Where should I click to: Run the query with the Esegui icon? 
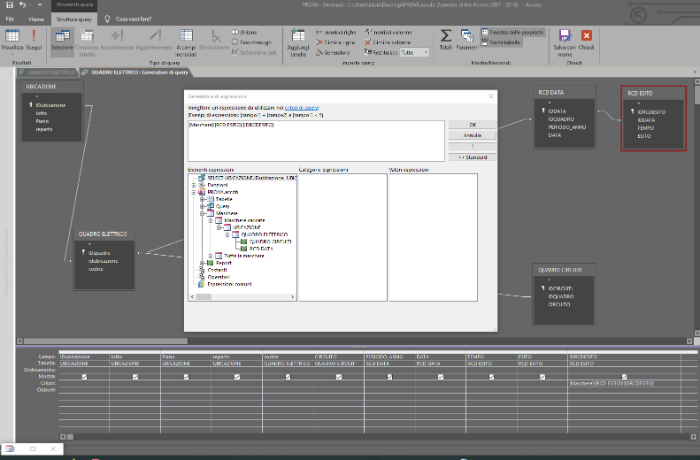[34, 40]
